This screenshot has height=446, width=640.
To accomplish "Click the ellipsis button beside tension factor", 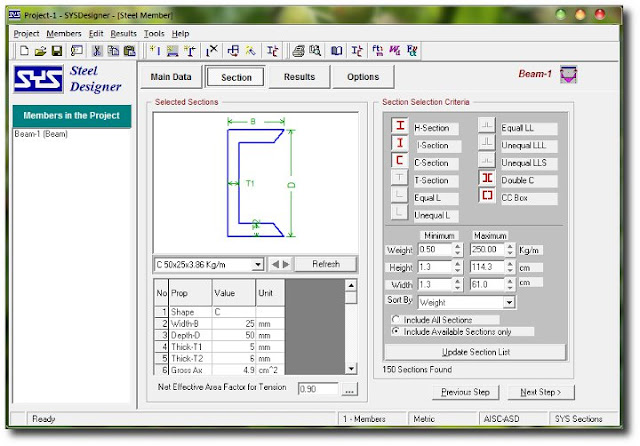I will click(x=349, y=390).
